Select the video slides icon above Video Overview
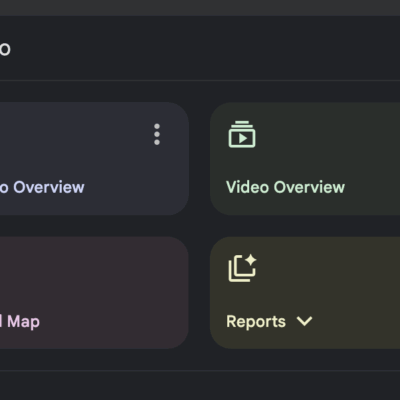 pyautogui.click(x=242, y=134)
